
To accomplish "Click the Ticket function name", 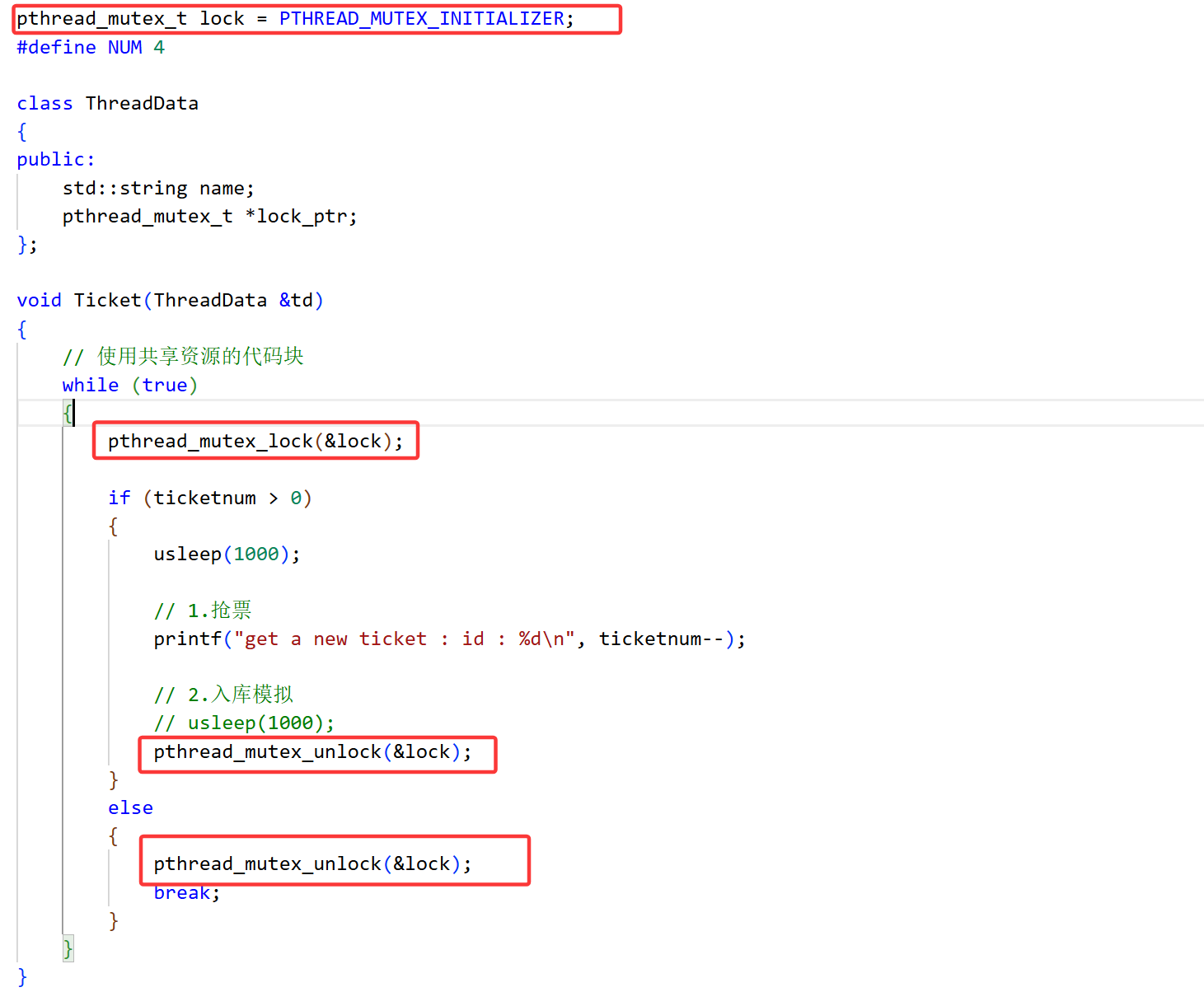I will click(107, 300).
